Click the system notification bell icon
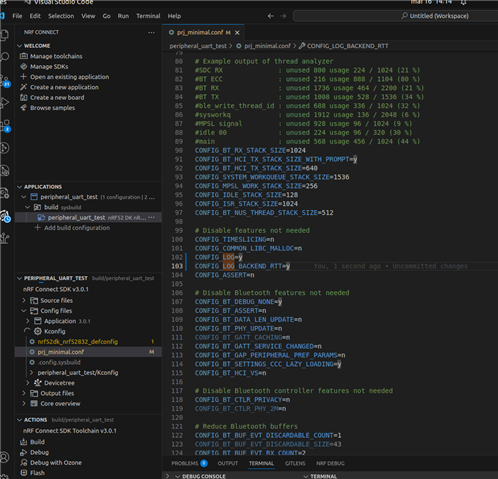Image resolution: width=498 pixels, height=479 pixels. click(x=463, y=2)
